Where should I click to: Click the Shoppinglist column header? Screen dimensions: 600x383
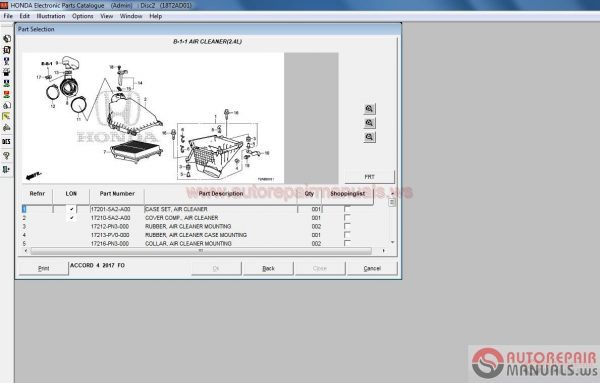point(347,194)
